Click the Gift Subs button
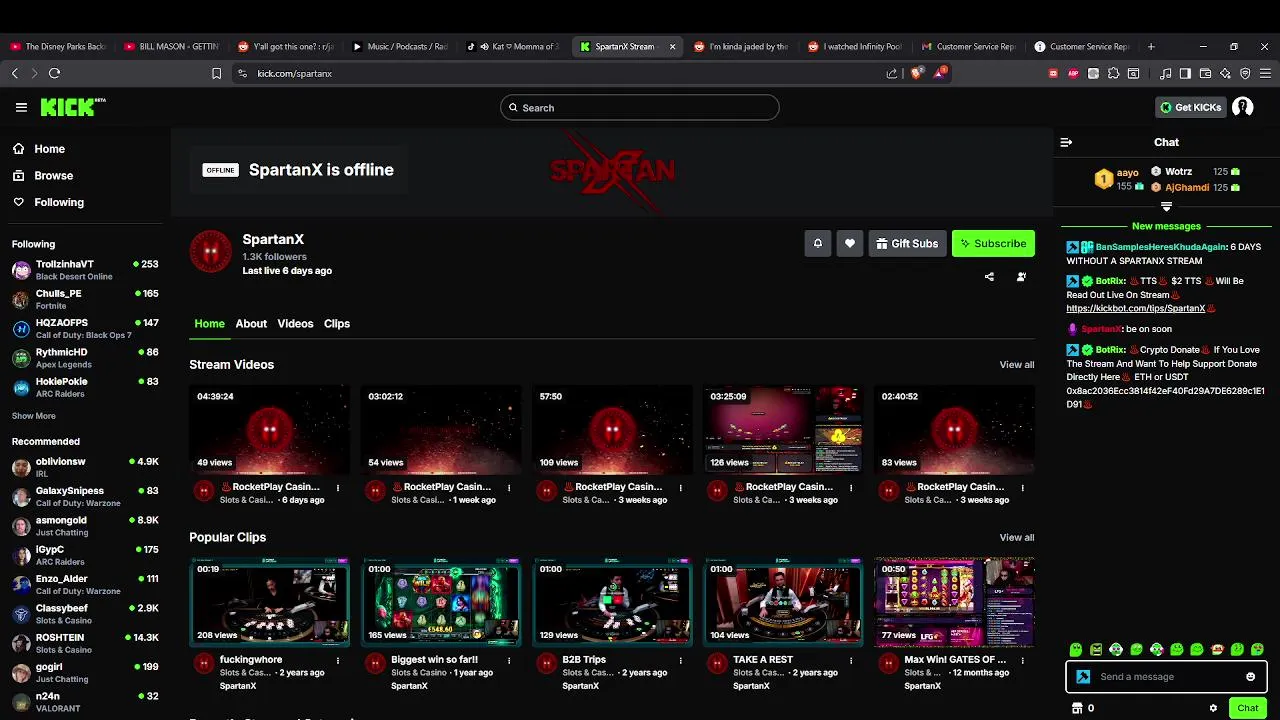 (908, 243)
